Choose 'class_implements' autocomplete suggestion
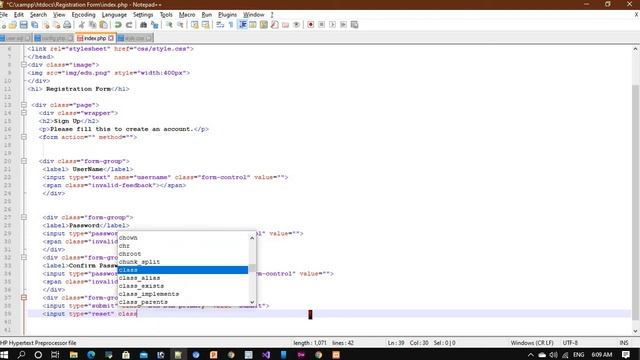640x360 pixels. tap(182, 294)
